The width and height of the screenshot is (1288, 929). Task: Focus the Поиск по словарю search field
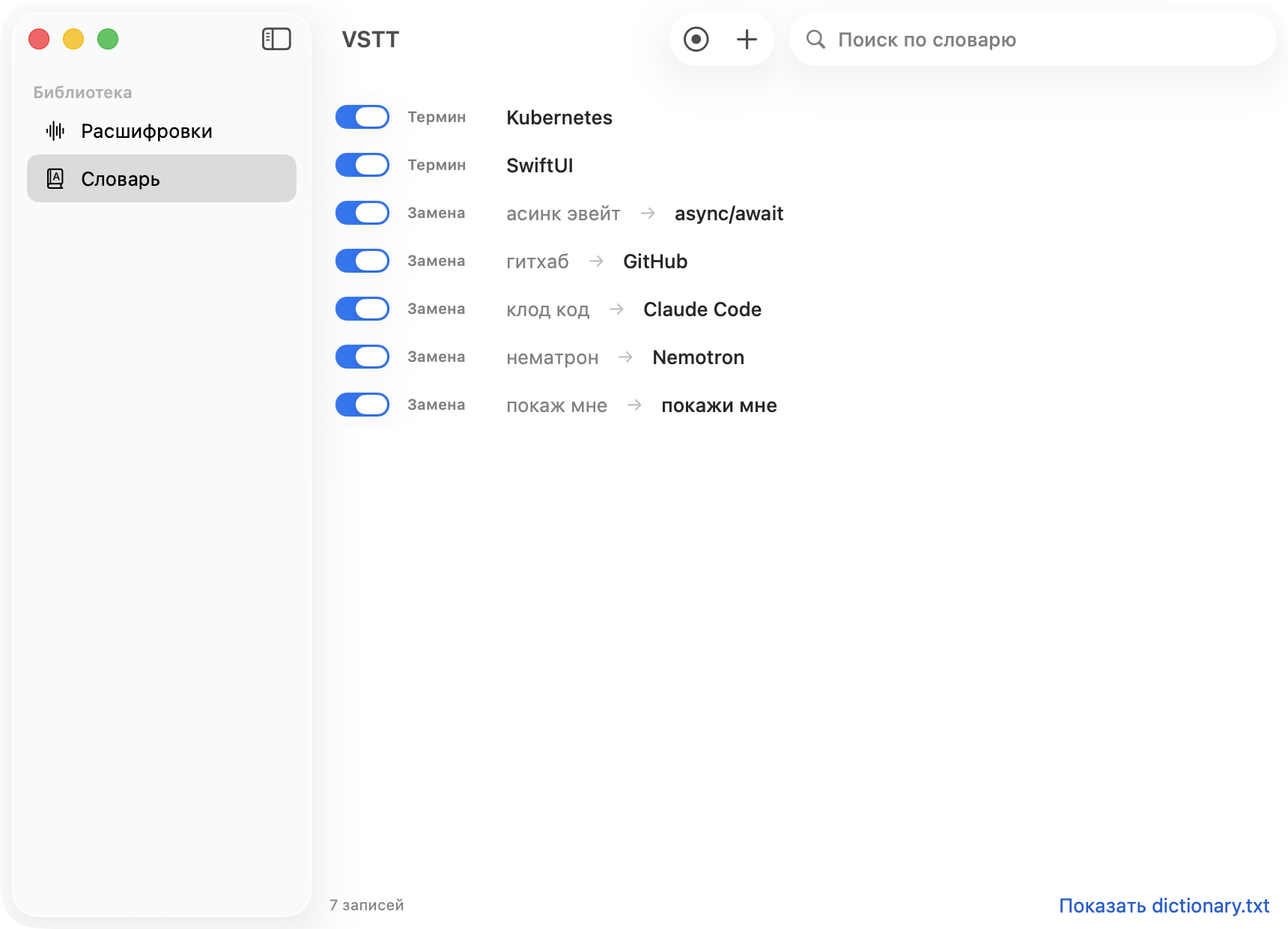click(x=1033, y=39)
